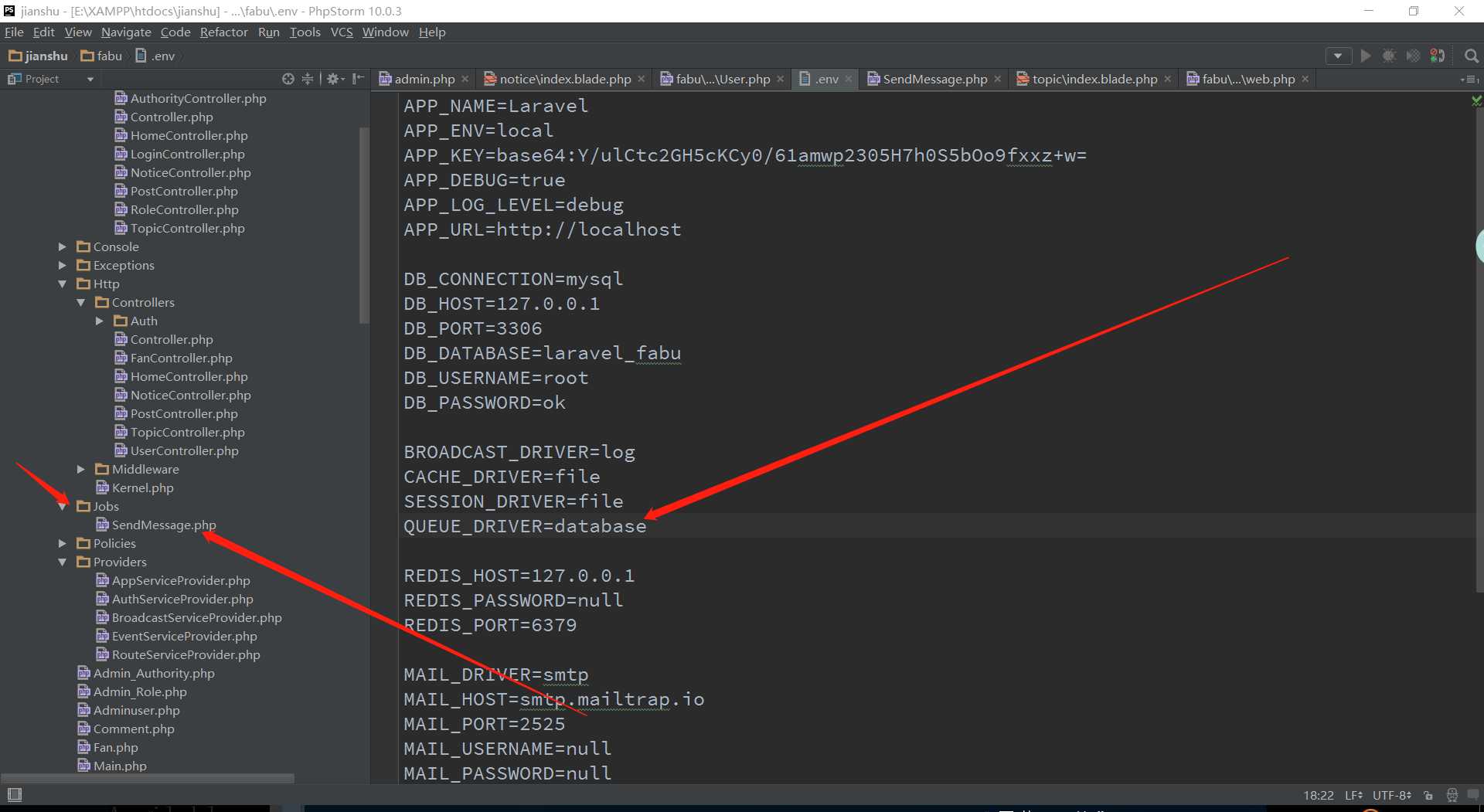Close the notice\index.blade.php tab
The image size is (1484, 812).
click(641, 79)
